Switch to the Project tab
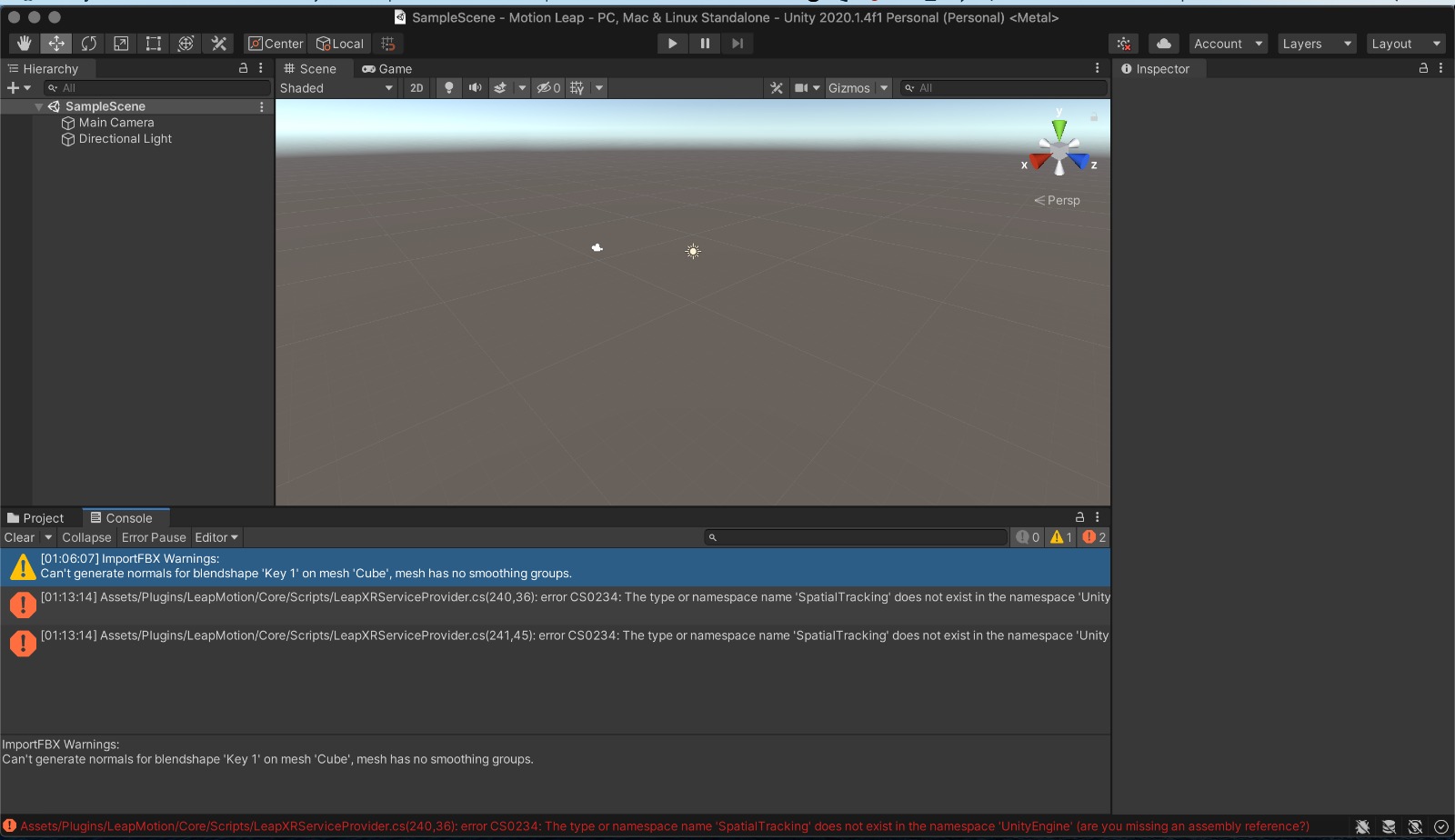Viewport: 1455px width, 840px height. pyautogui.click(x=36, y=518)
